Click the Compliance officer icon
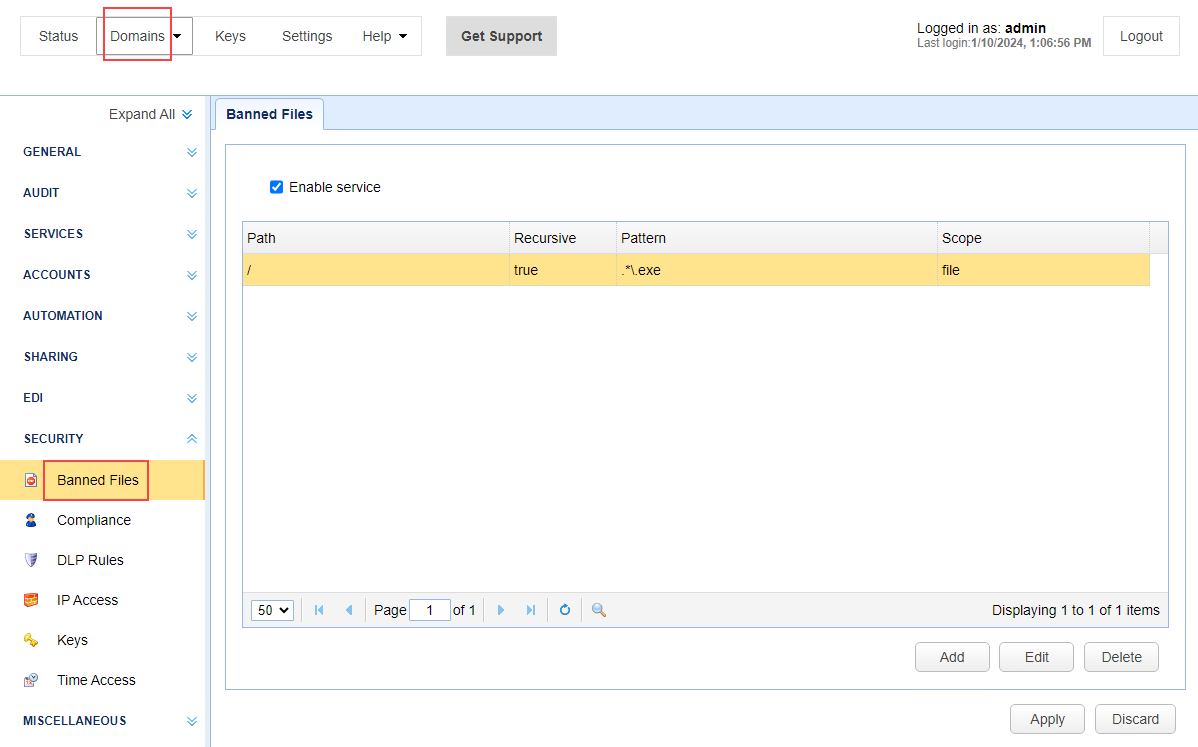Screen dimensions: 1198x747 click(31, 520)
